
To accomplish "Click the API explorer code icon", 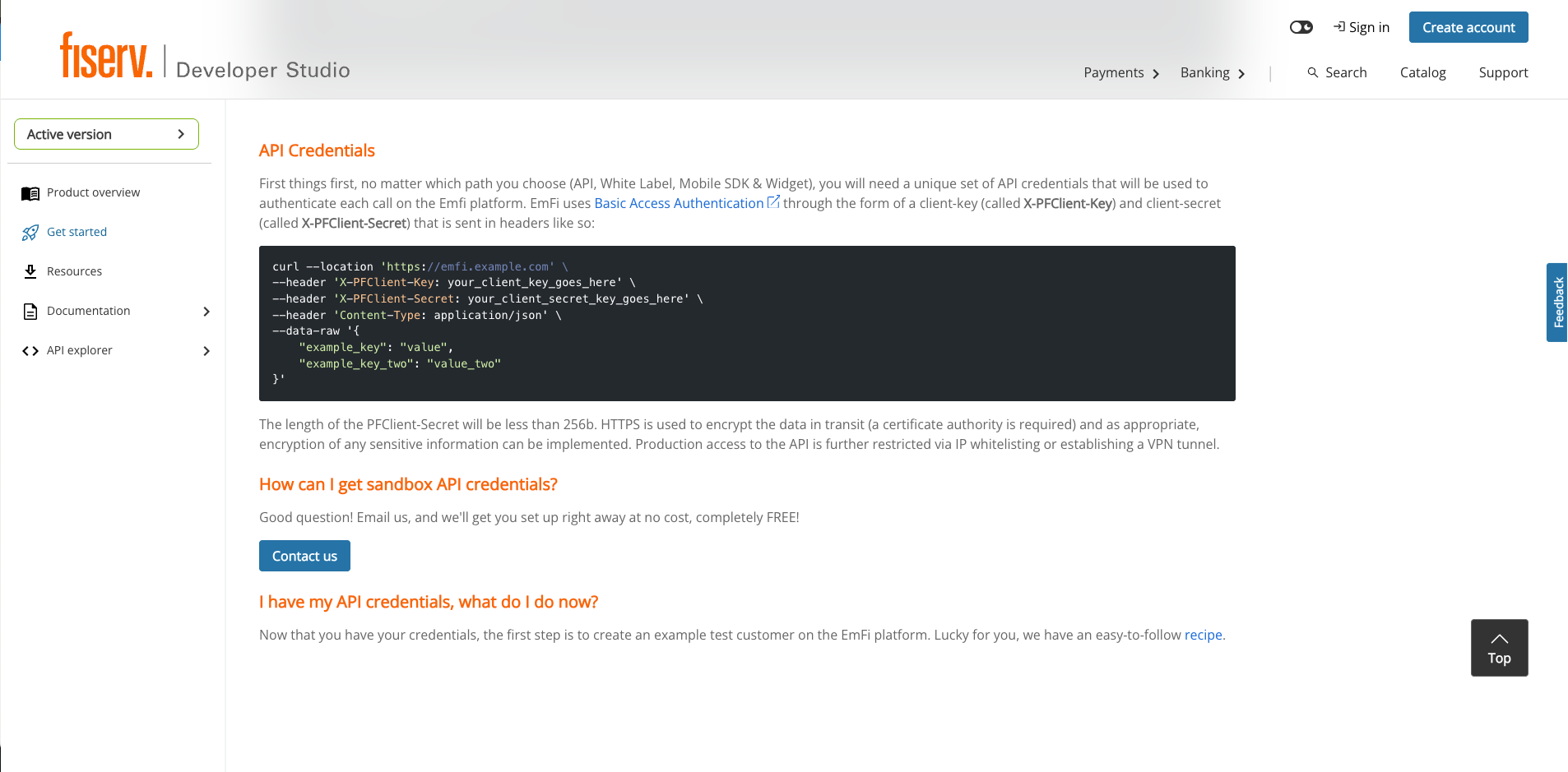I will [x=30, y=349].
